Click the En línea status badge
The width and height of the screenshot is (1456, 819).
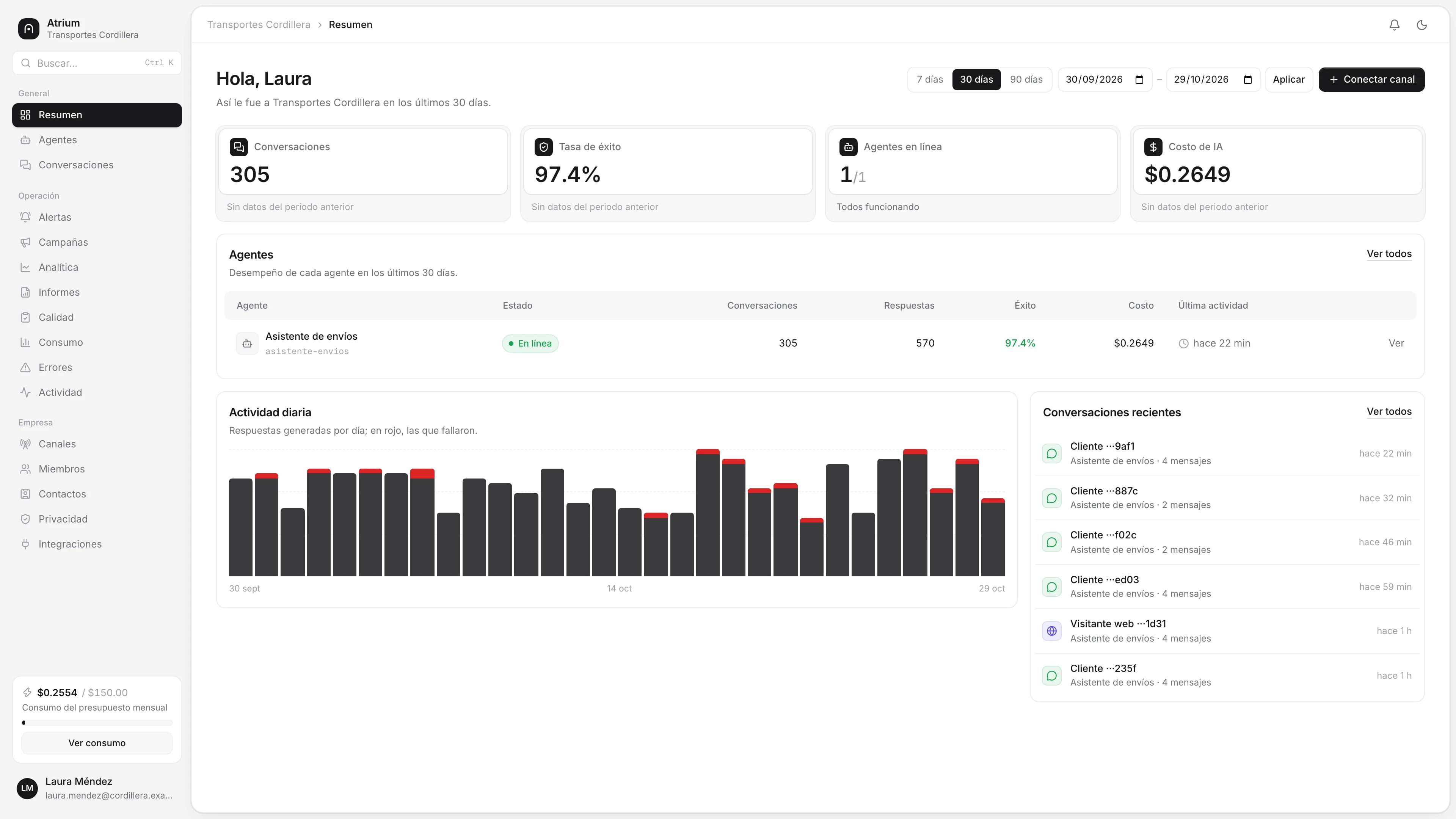[530, 344]
